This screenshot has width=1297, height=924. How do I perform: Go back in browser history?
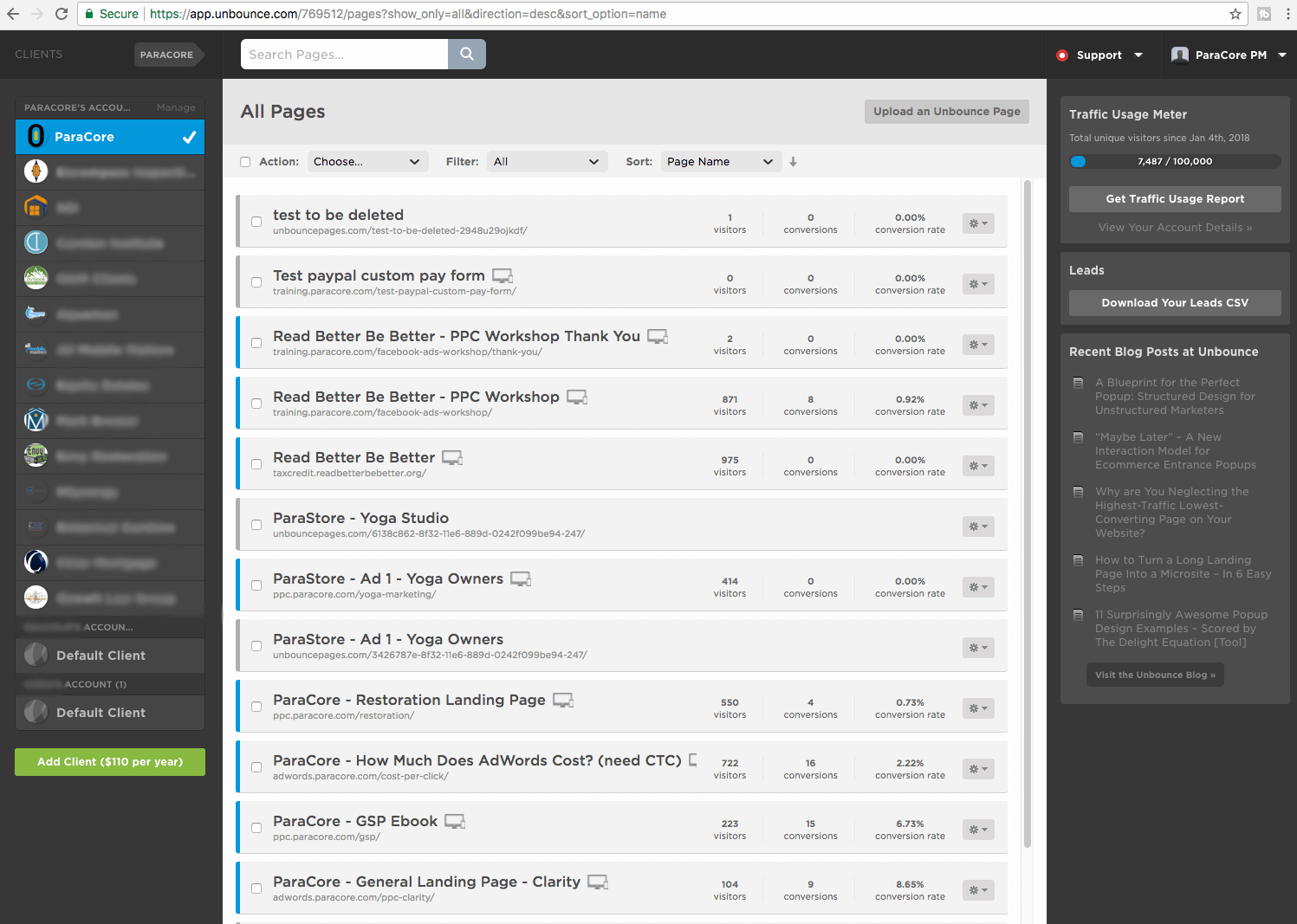coord(13,14)
